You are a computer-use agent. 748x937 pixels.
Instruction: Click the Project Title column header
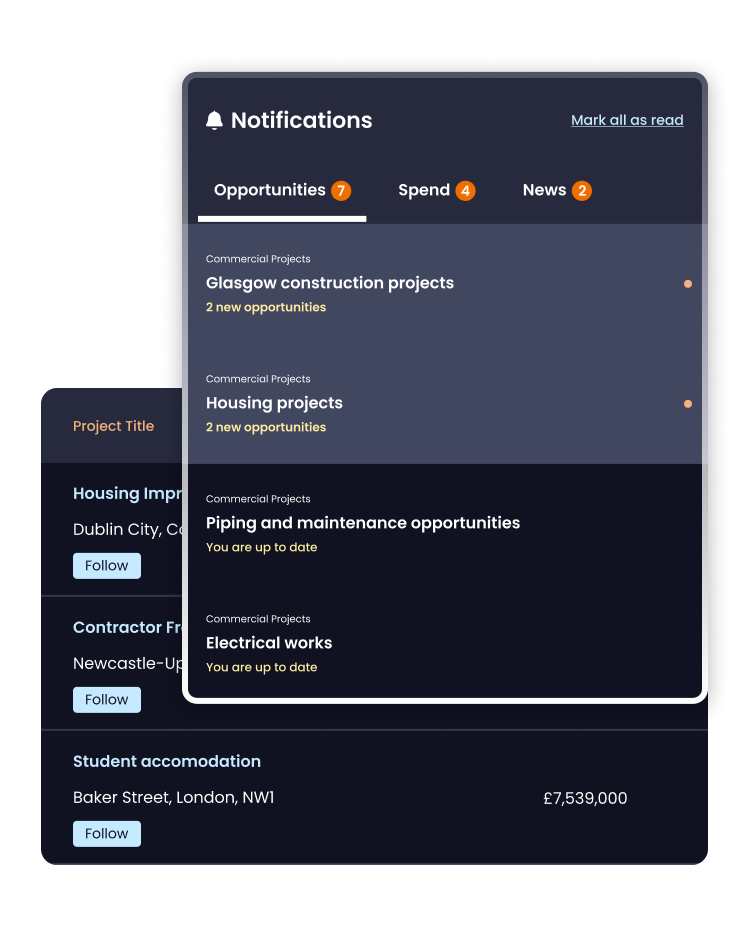click(x=114, y=426)
